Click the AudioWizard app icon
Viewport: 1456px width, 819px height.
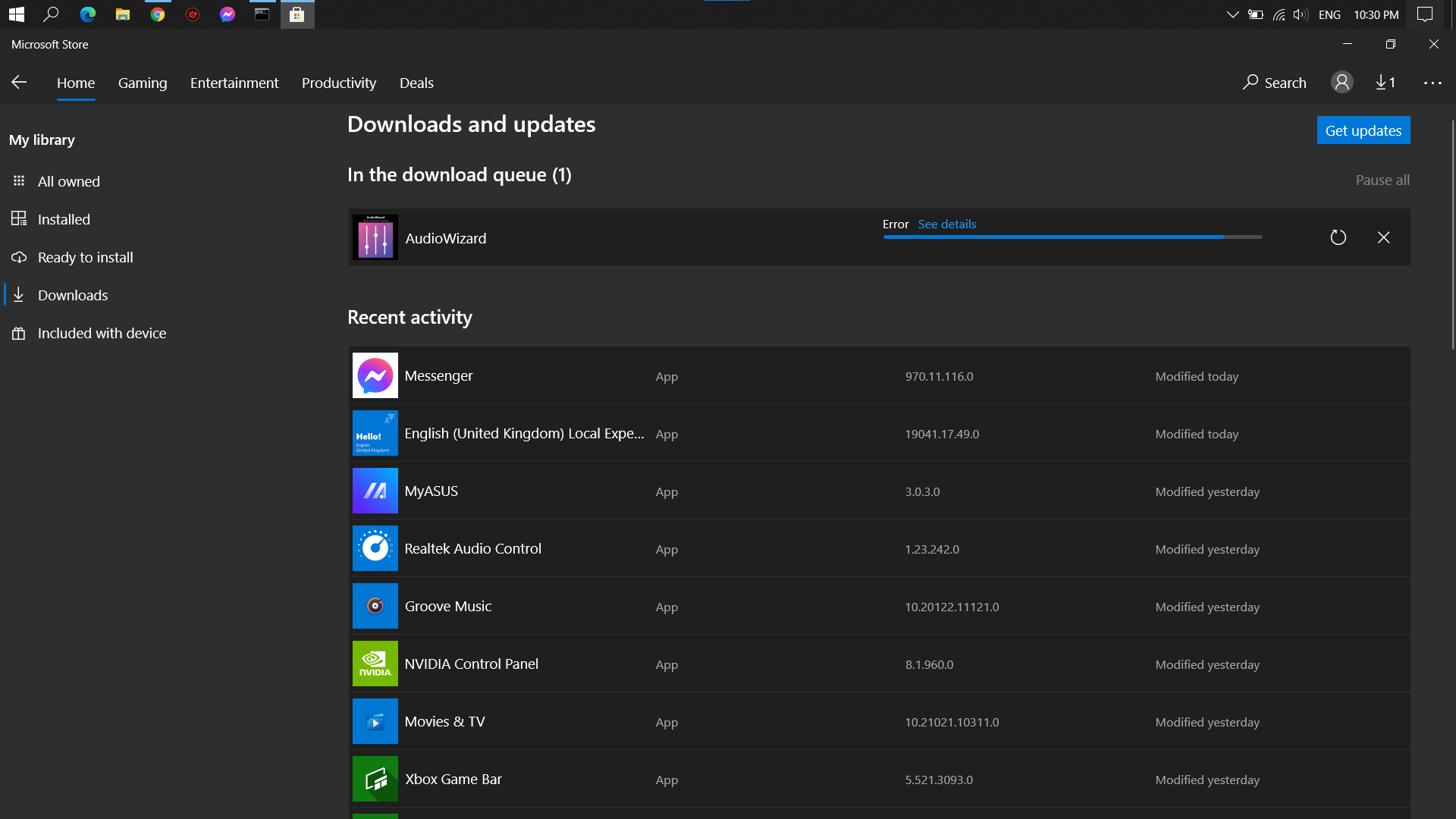[375, 237]
